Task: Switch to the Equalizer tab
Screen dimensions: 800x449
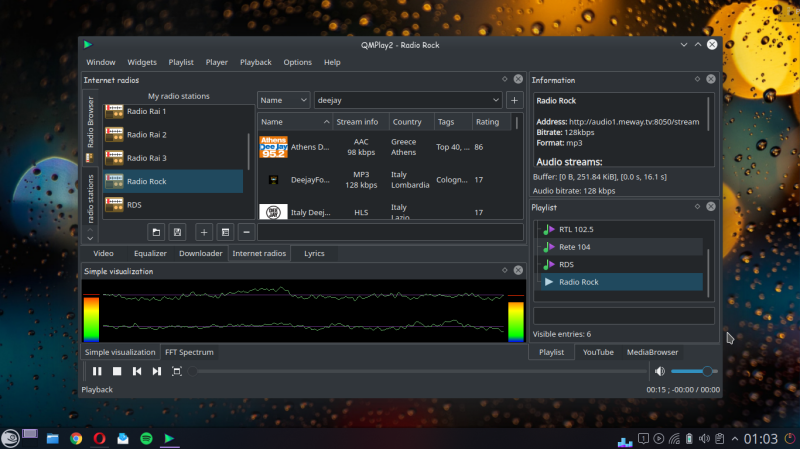Action: (x=150, y=254)
